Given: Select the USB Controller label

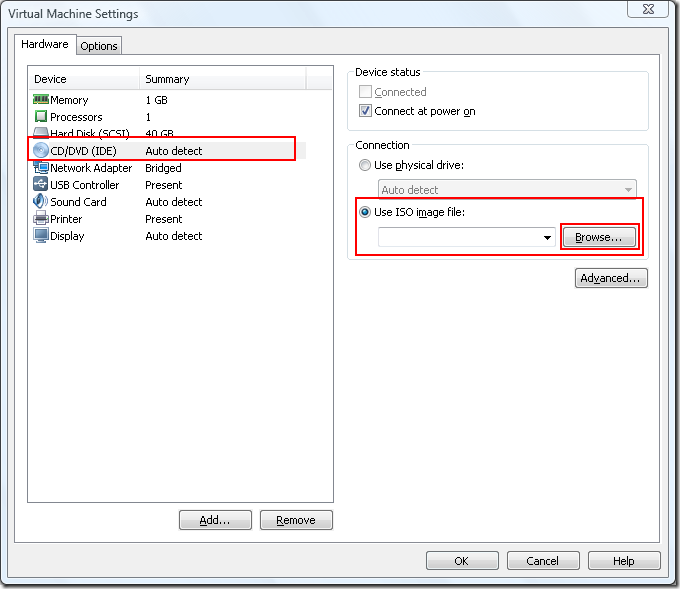Looking at the screenshot, I should point(85,185).
